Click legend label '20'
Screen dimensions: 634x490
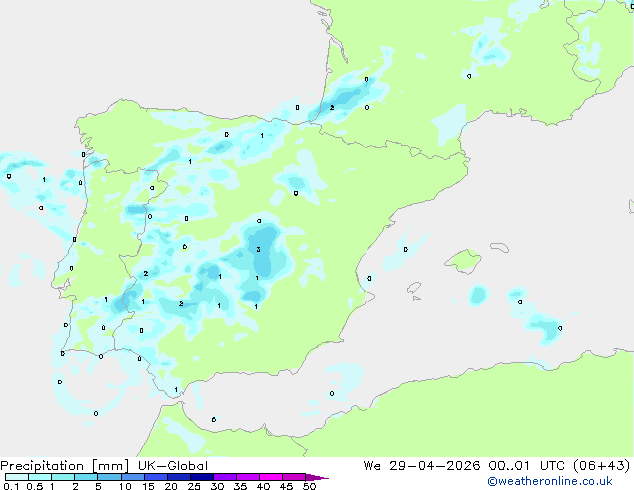click(171, 486)
